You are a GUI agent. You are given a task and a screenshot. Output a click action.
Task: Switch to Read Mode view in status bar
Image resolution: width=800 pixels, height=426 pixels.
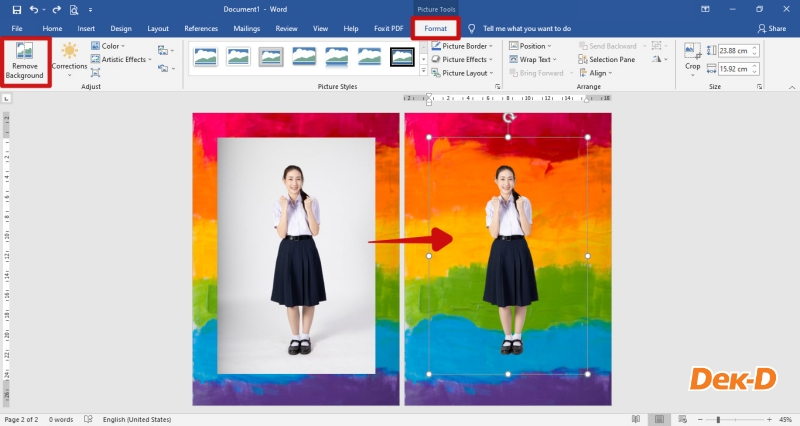[x=635, y=419]
